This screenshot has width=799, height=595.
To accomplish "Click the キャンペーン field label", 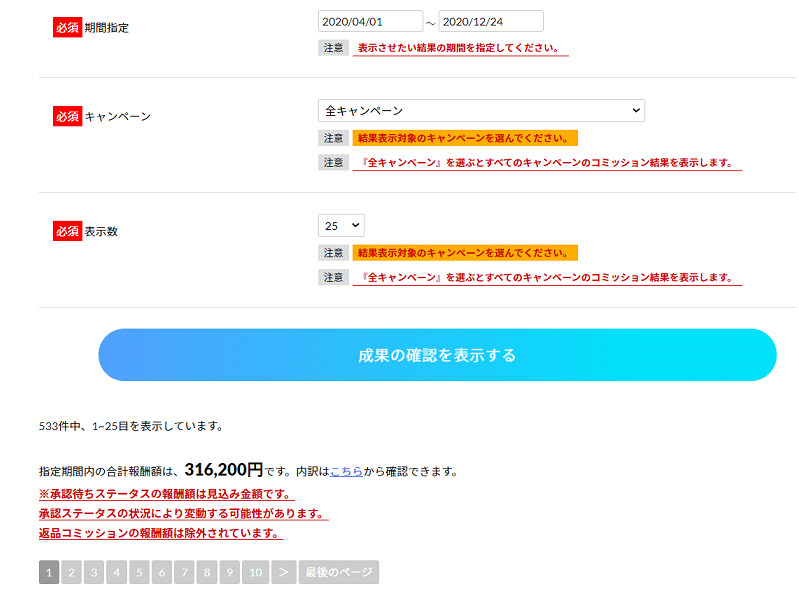I will pos(118,117).
